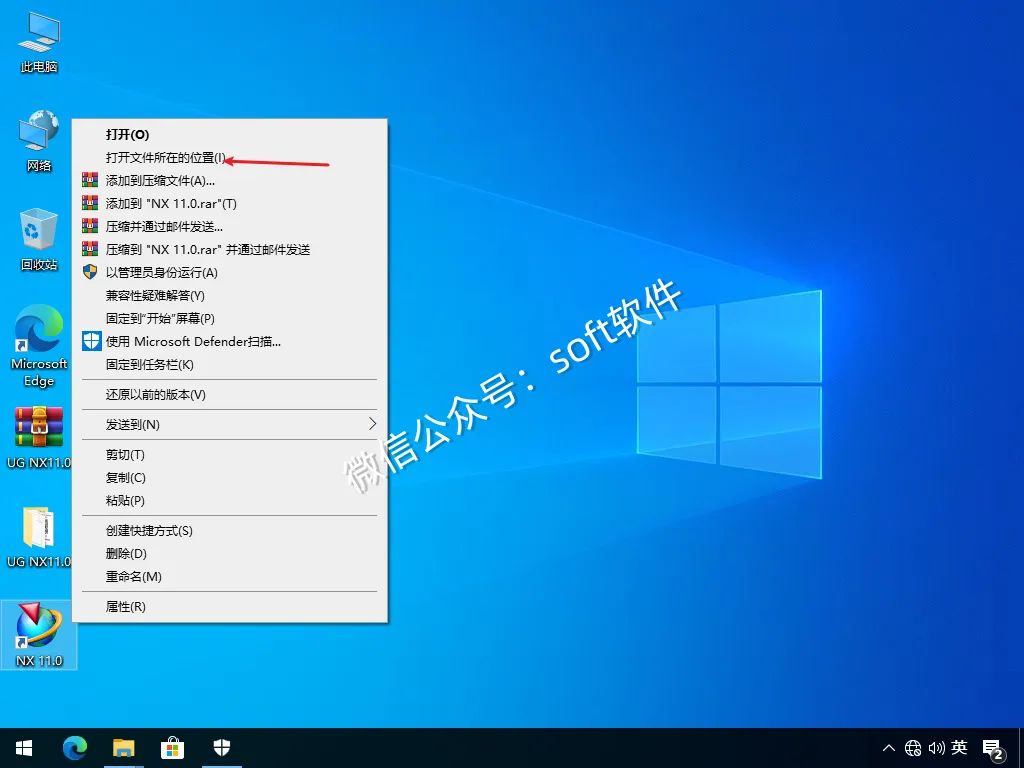Choose 兼容性疑难解答(Y)

click(229, 296)
